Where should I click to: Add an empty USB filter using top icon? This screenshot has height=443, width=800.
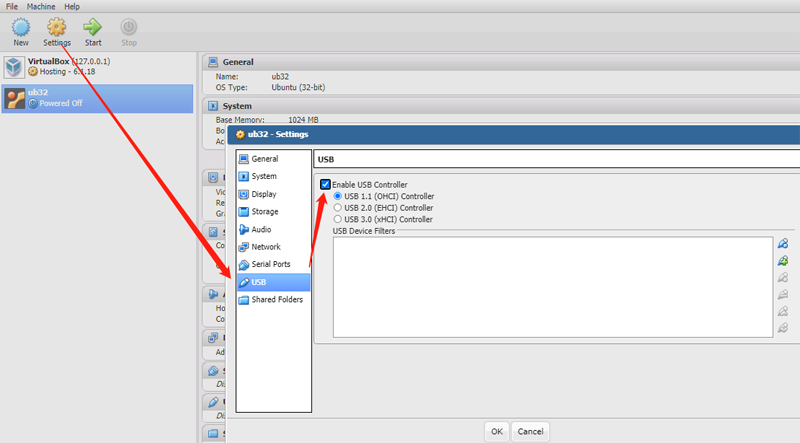(783, 243)
